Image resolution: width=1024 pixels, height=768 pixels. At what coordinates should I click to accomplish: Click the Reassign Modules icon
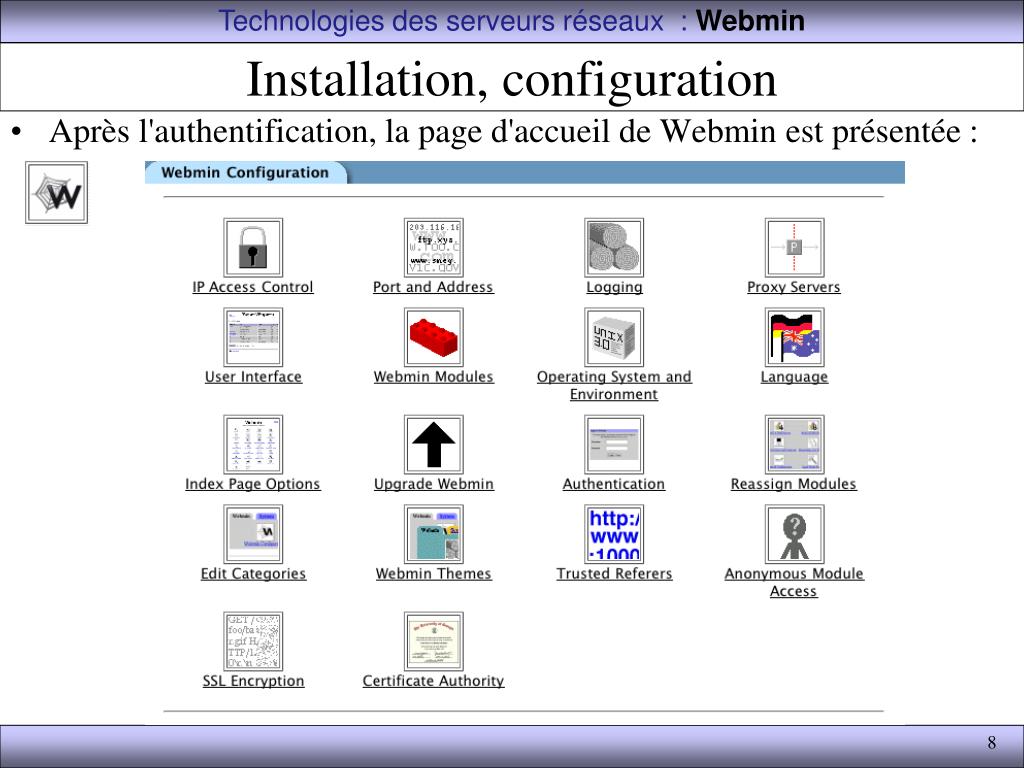tap(794, 444)
